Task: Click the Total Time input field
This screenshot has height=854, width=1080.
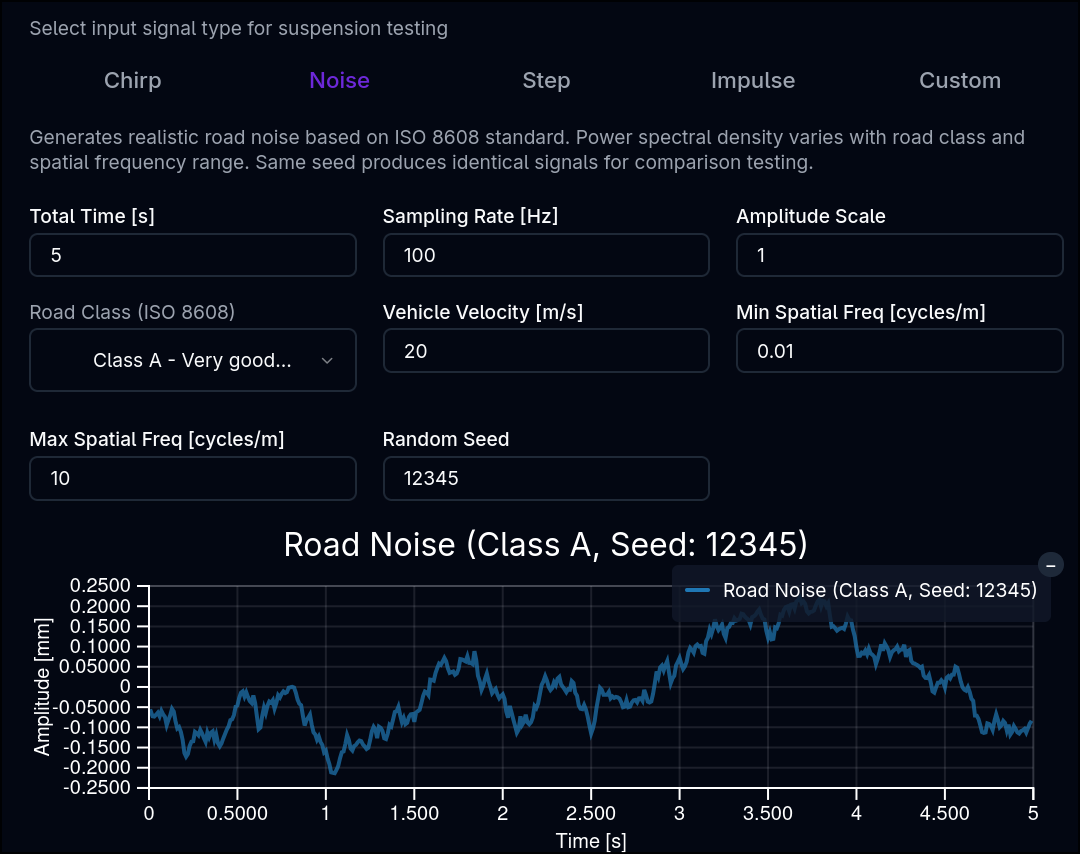Action: tap(193, 255)
